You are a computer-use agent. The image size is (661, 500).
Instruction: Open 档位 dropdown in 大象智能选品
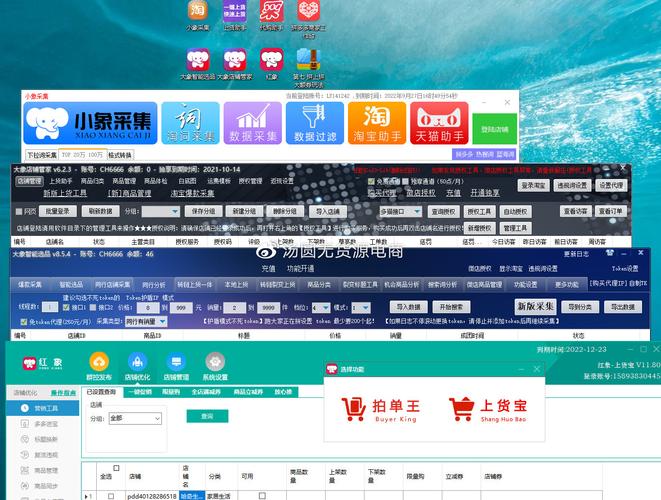(321, 308)
